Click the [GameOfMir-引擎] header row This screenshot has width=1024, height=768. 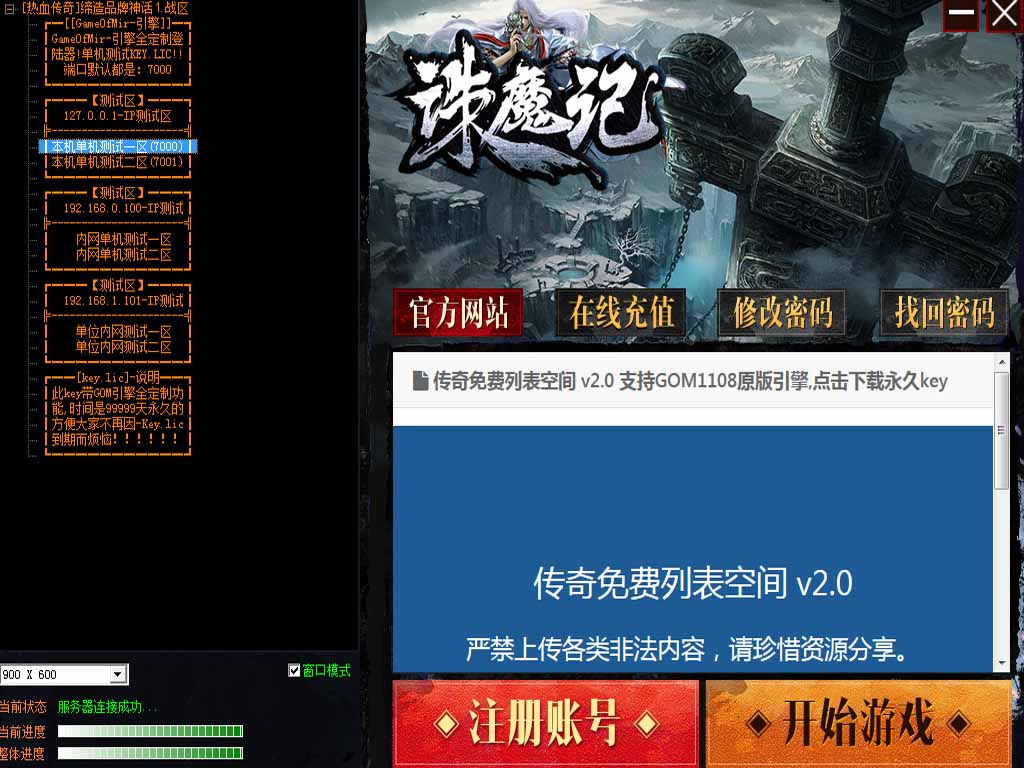tap(118, 24)
